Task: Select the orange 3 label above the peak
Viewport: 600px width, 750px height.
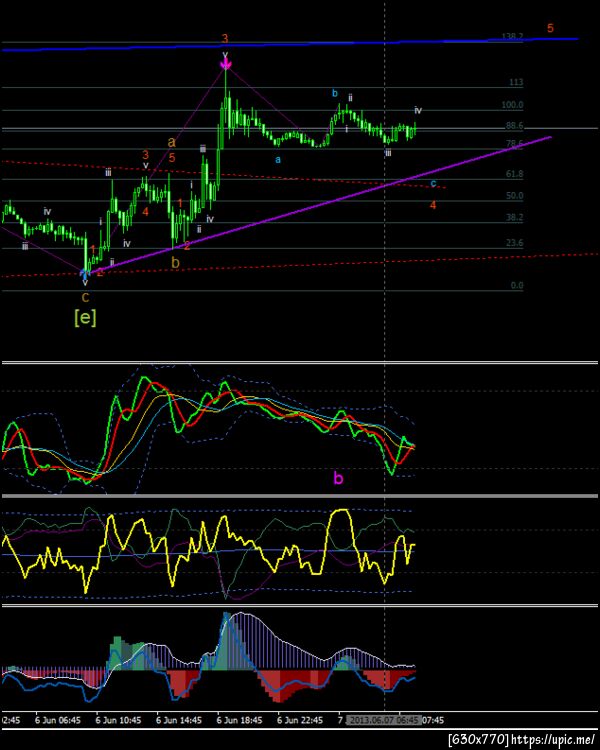Action: (225, 38)
